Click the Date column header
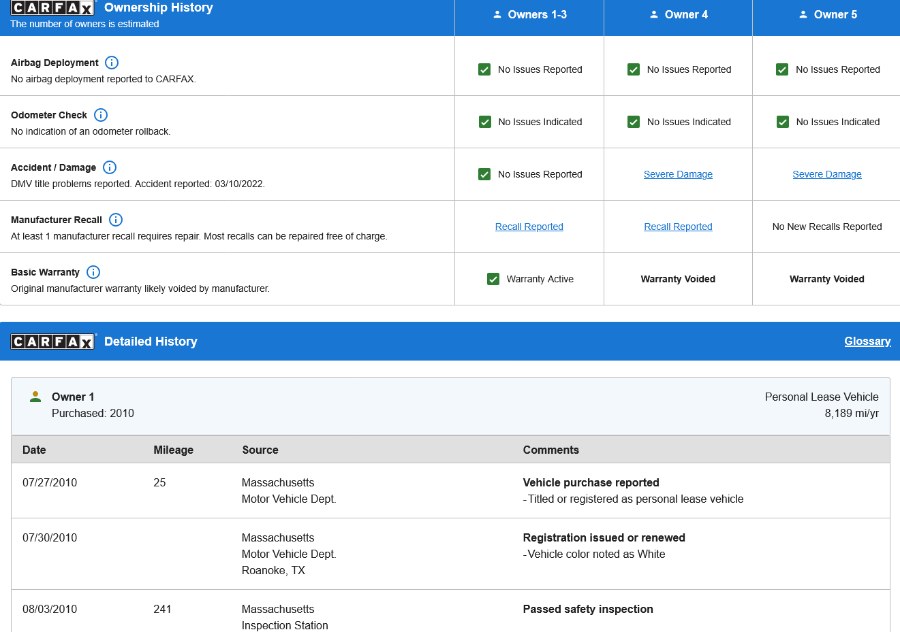900x632 pixels. pyautogui.click(x=34, y=450)
